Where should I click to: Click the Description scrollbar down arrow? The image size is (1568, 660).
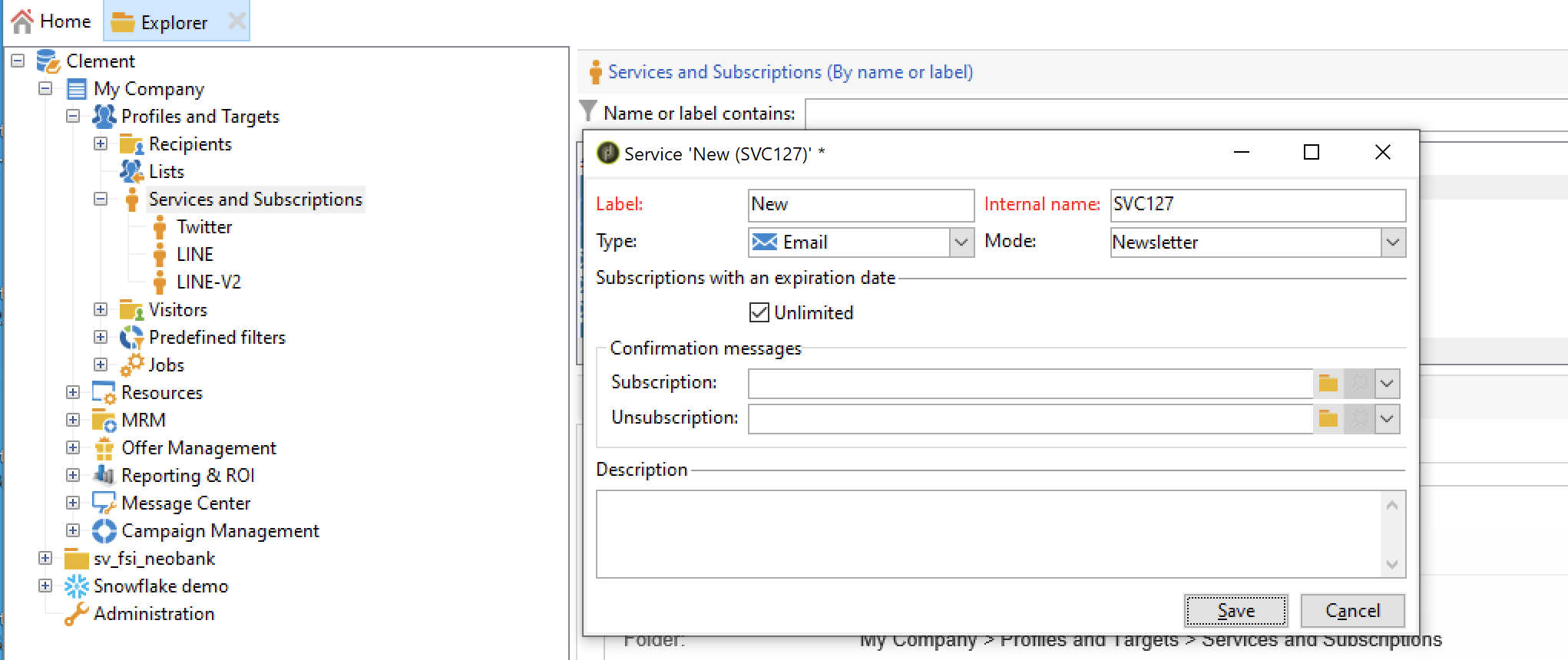point(1392,565)
